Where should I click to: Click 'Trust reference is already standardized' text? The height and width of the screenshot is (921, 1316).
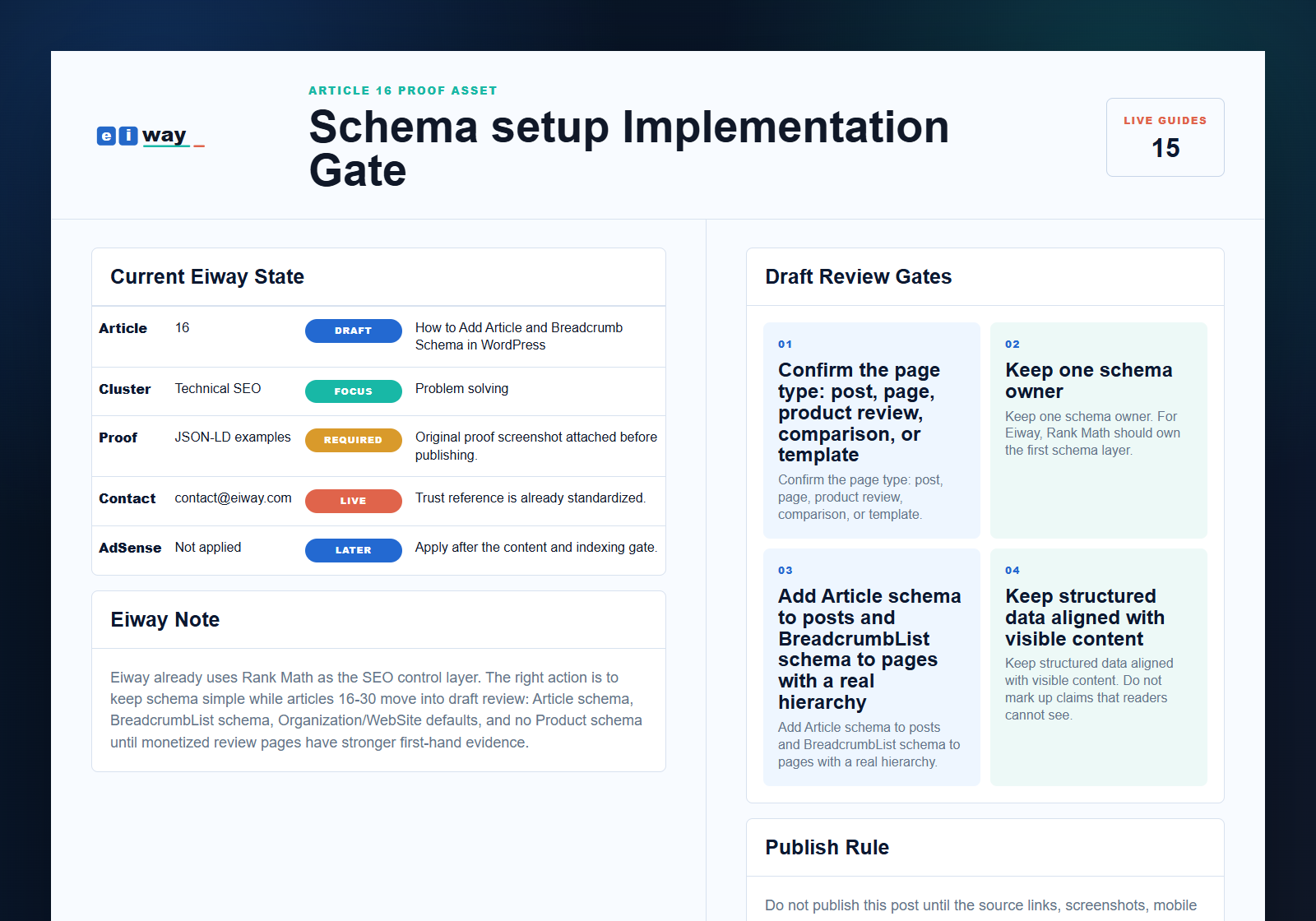coord(530,498)
